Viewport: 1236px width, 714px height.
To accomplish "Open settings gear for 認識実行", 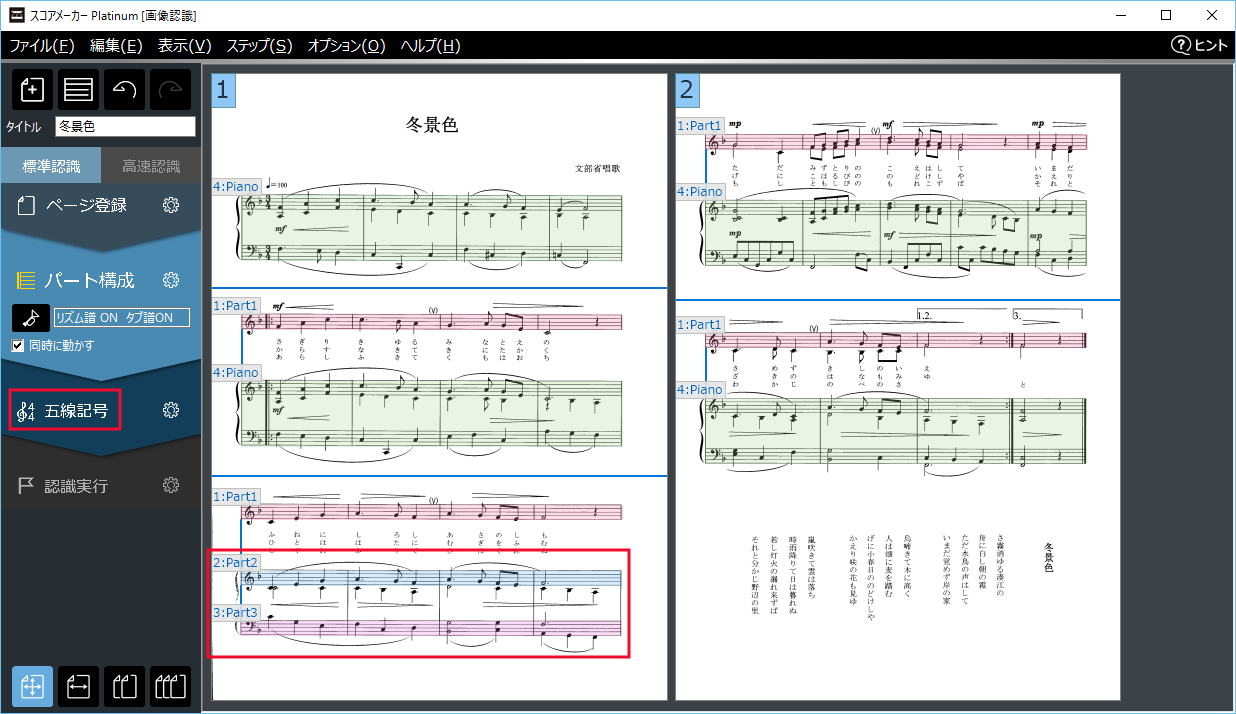I will coord(171,486).
